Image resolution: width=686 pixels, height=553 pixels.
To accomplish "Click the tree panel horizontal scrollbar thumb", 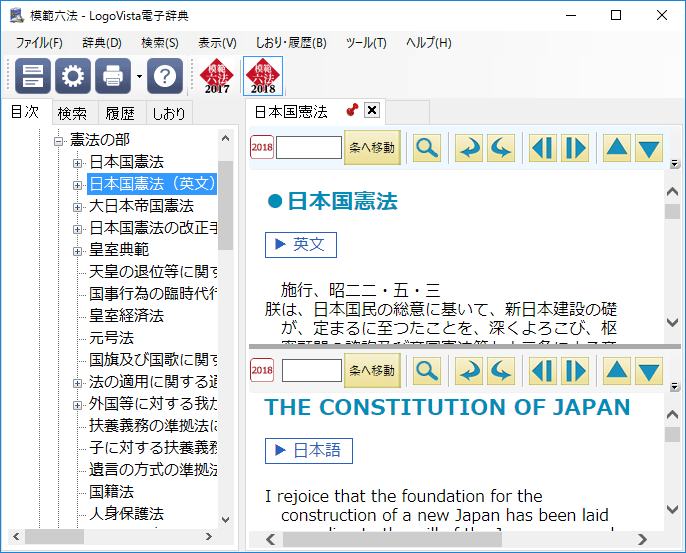I will pyautogui.click(x=55, y=536).
